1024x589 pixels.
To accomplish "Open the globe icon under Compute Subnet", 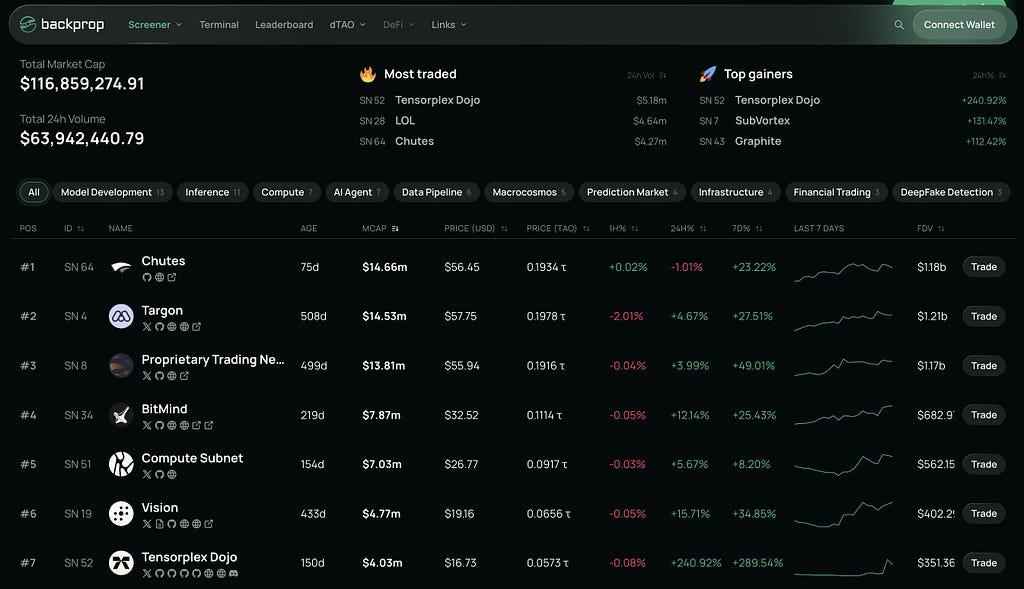I will coord(172,475).
